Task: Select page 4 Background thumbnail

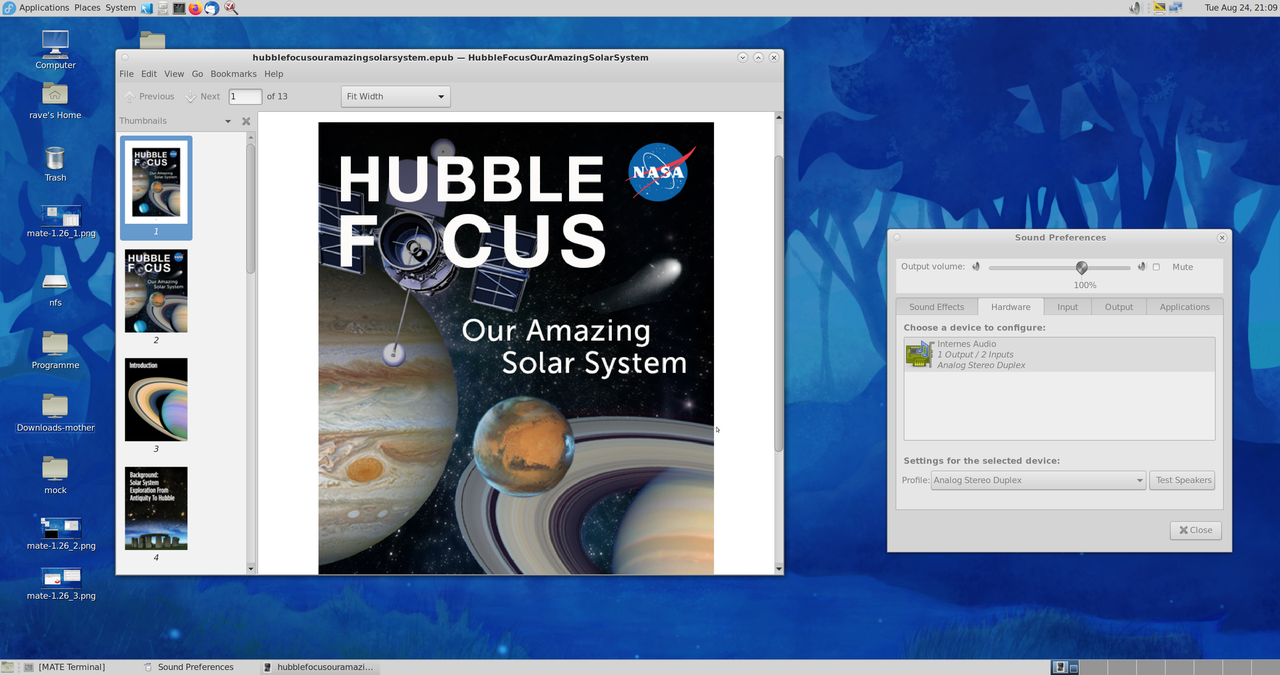Action: click(156, 508)
